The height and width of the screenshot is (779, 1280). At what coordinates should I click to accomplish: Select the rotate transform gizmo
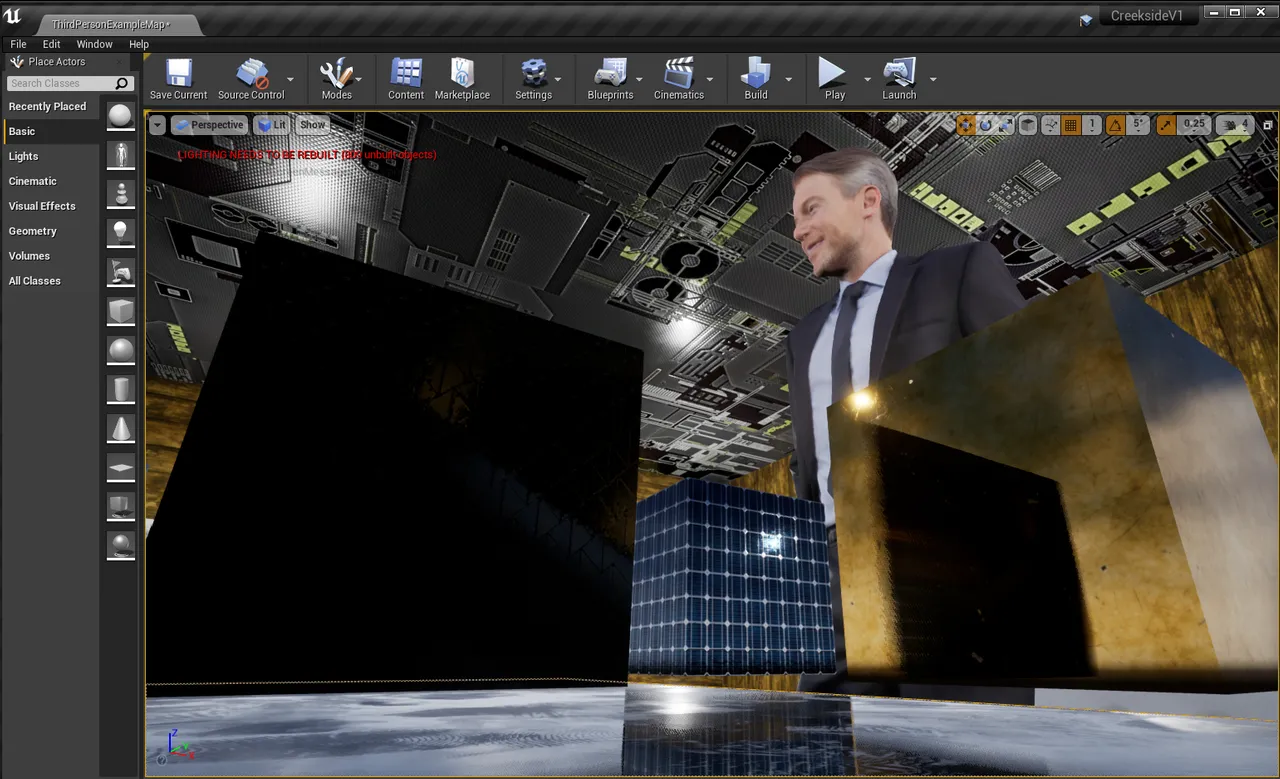pyautogui.click(x=986, y=125)
